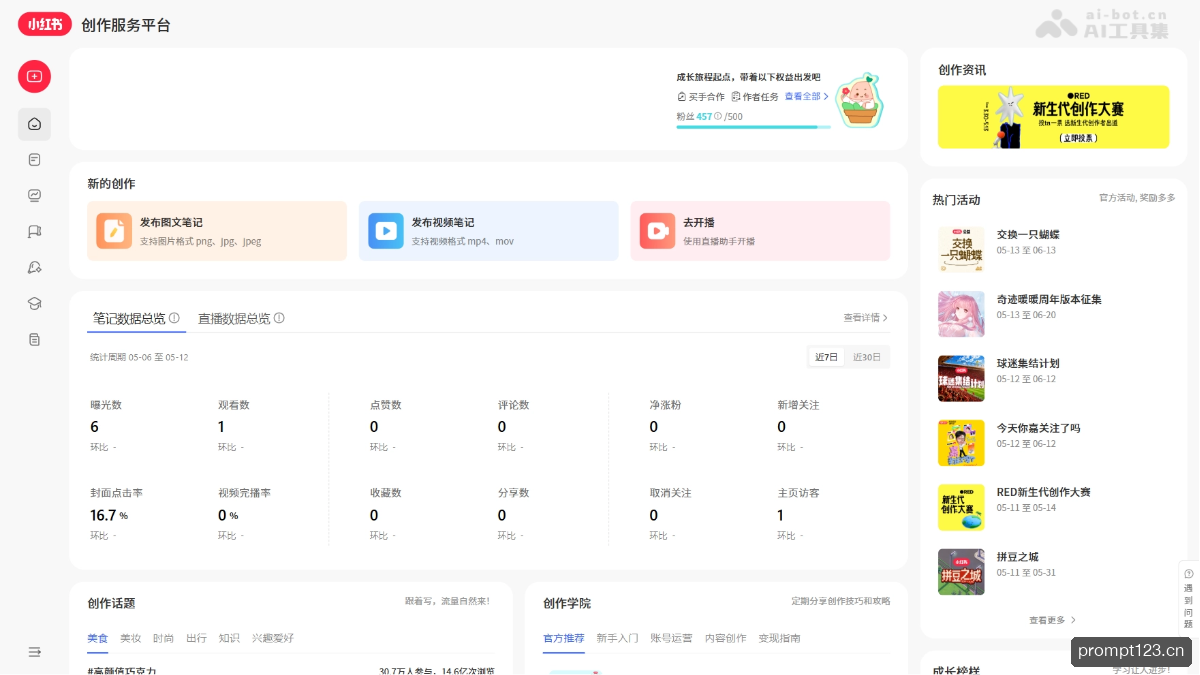Select the 近7日 period toggle
Image resolution: width=1200 pixels, height=675 pixels.
826,357
